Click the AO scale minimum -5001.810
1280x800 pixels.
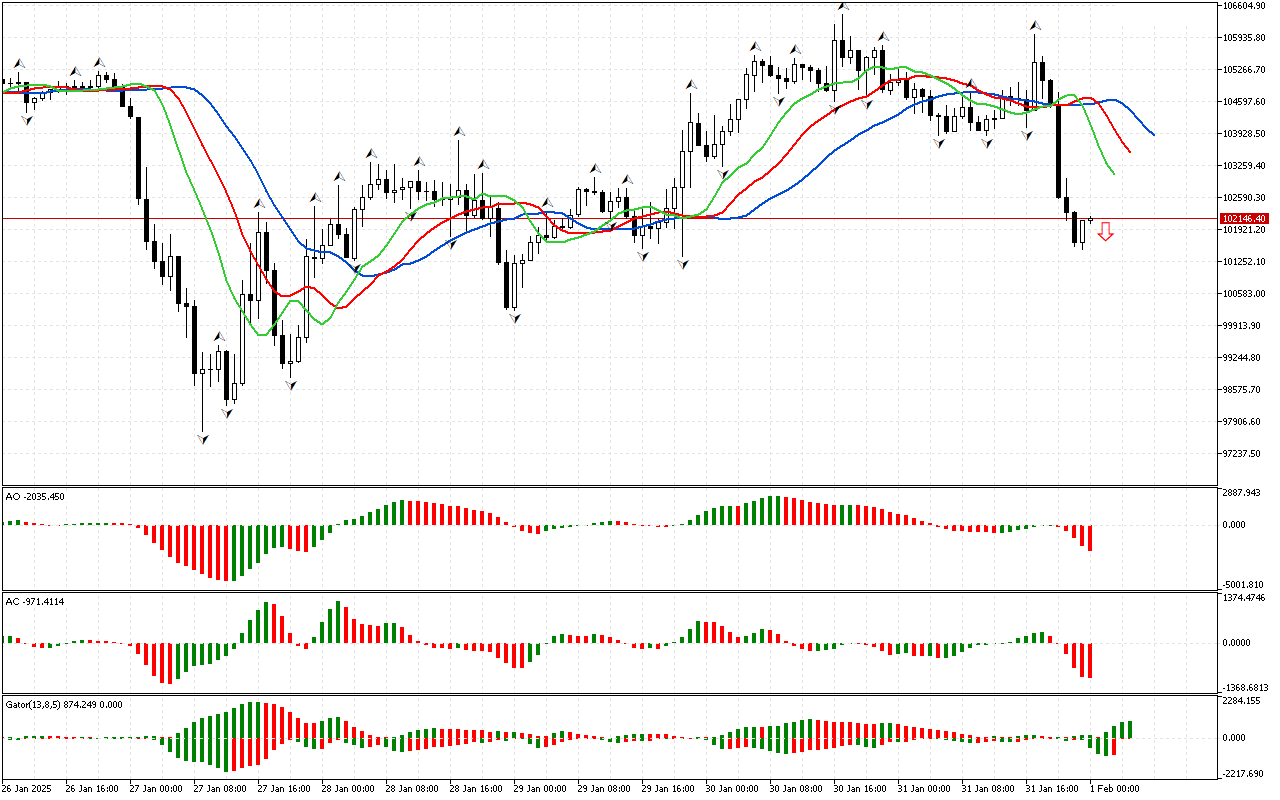1244,585
